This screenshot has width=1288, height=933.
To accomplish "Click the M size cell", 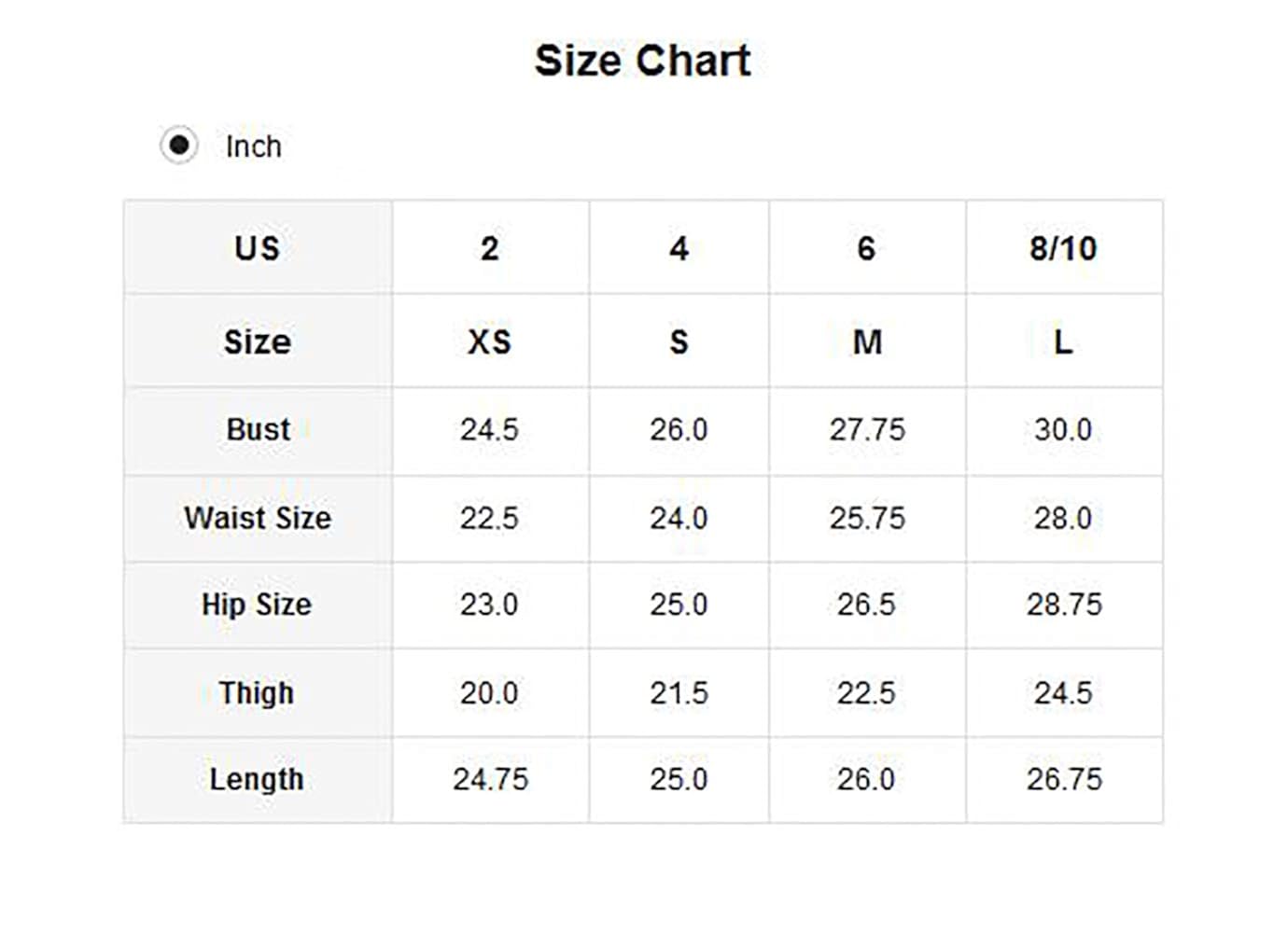I will (x=867, y=341).
